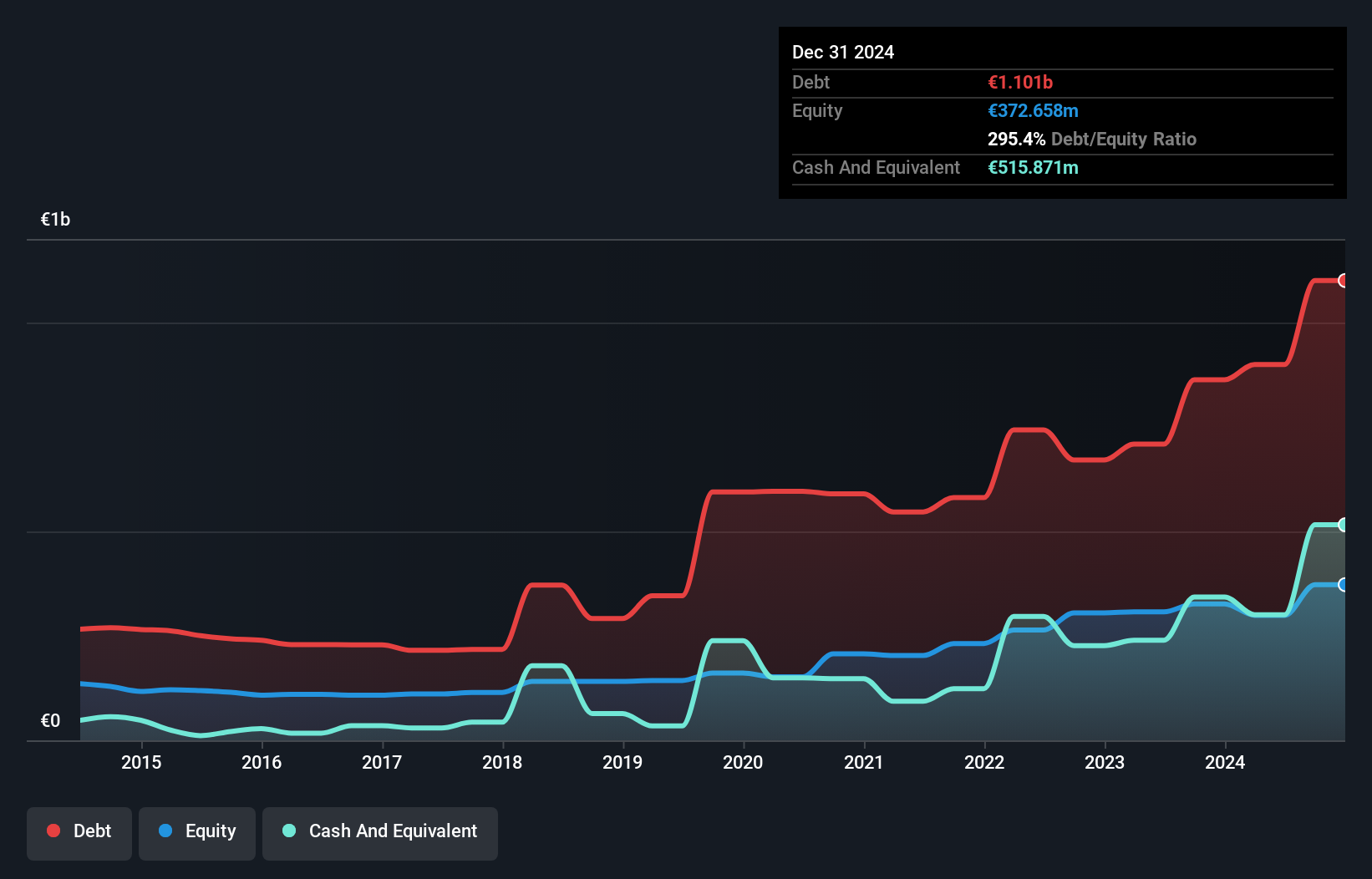Click the 2017 x-axis label
Screen dimensions: 1372x879
pyautogui.click(x=382, y=762)
